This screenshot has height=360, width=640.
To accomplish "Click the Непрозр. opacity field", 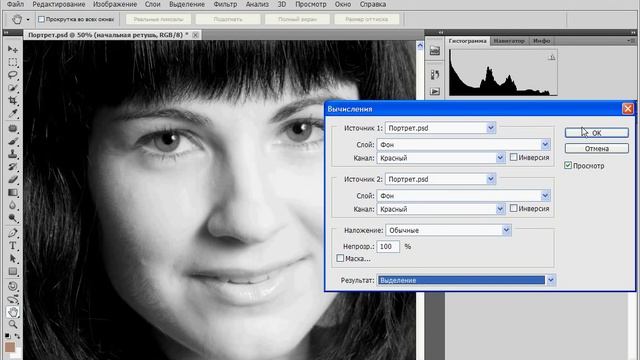I will tap(388, 247).
